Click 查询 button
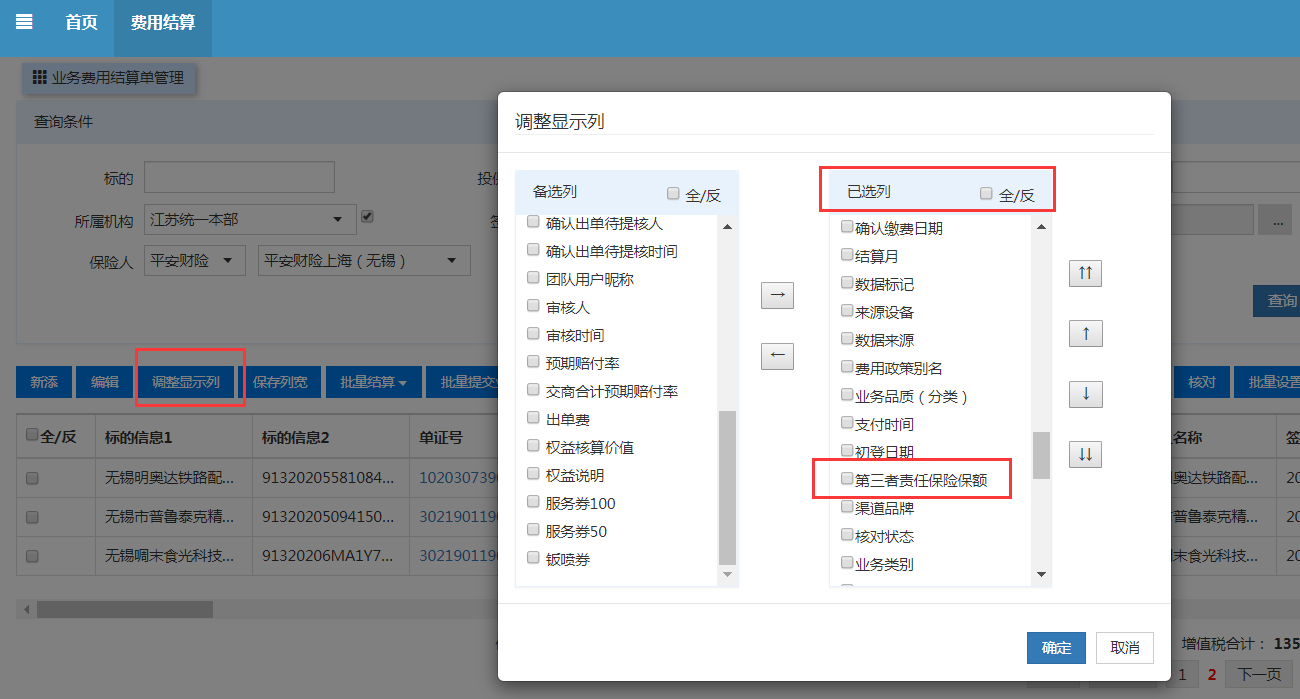Screen dimensions: 1300x699 tap(1279, 300)
